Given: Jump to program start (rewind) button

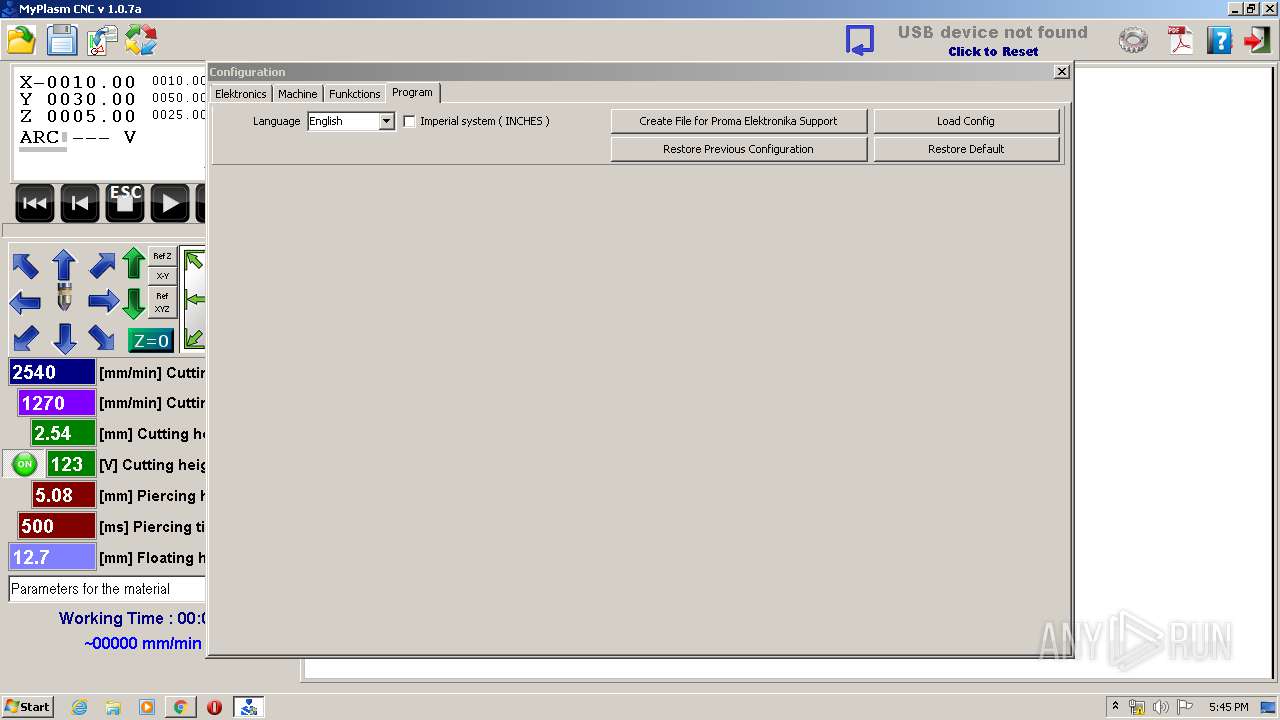Looking at the screenshot, I should [34, 204].
